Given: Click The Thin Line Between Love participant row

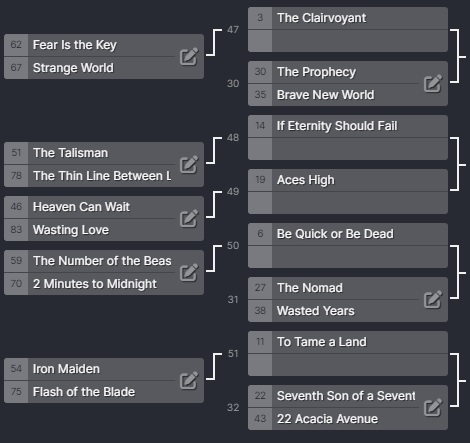Looking at the screenshot, I should [x=90, y=176].
